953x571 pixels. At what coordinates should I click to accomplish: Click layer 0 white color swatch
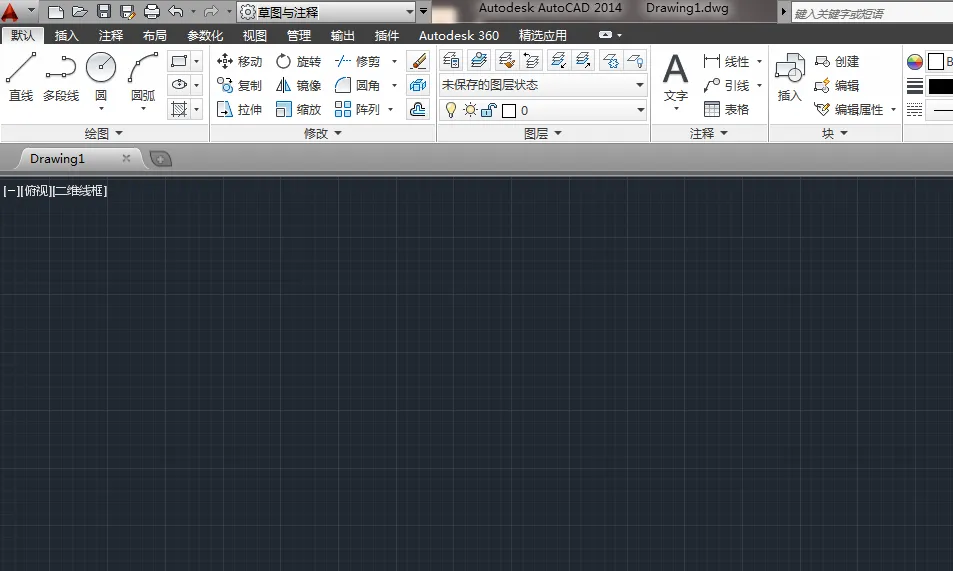click(x=509, y=111)
